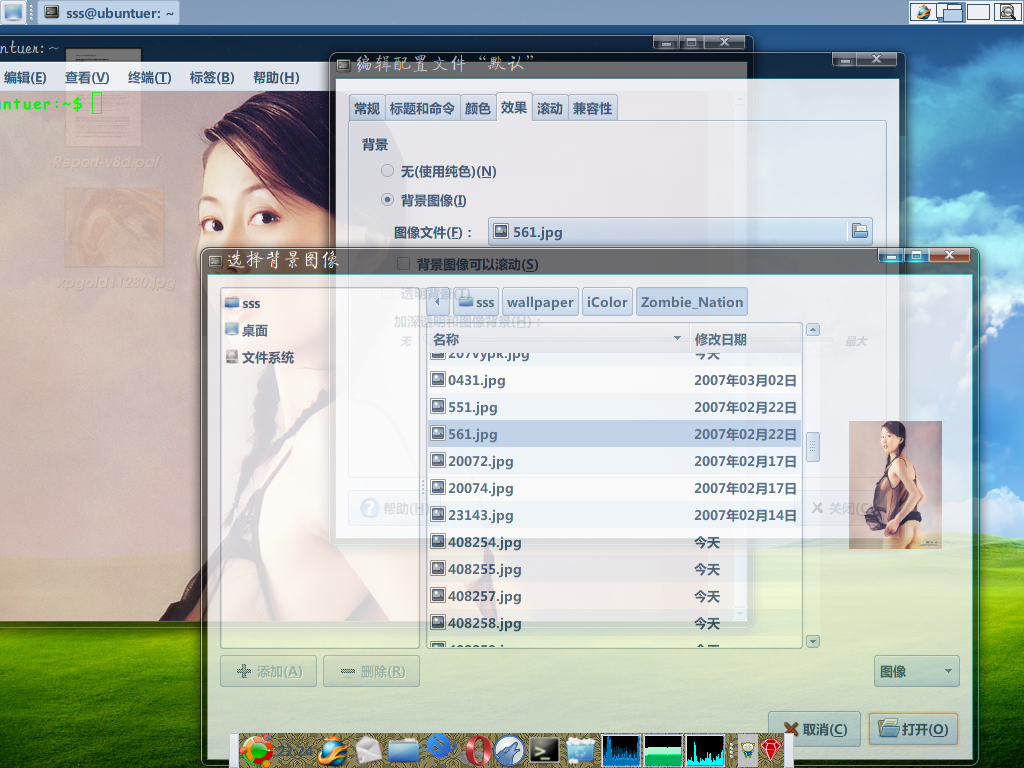The height and width of the screenshot is (768, 1024).
Task: Switch to the 标题和命令 tab
Action: pyautogui.click(x=422, y=108)
